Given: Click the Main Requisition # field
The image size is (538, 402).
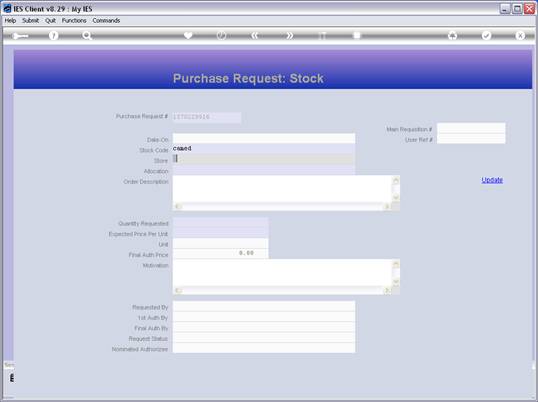Looking at the screenshot, I should point(471,128).
